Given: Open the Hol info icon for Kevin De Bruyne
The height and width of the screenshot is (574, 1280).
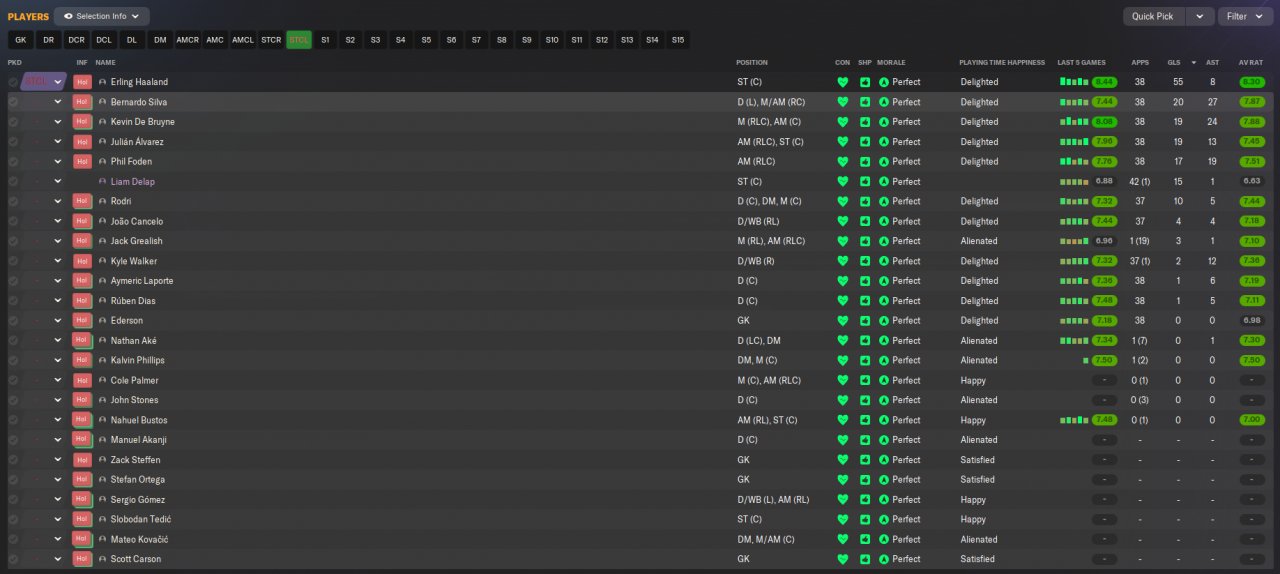Looking at the screenshot, I should point(82,122).
